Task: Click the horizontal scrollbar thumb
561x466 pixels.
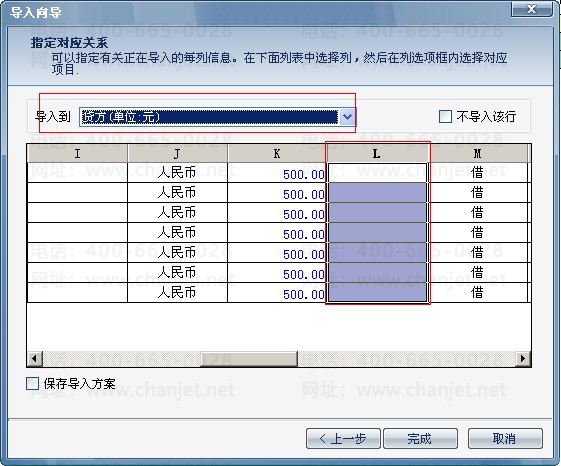Action: point(249,358)
